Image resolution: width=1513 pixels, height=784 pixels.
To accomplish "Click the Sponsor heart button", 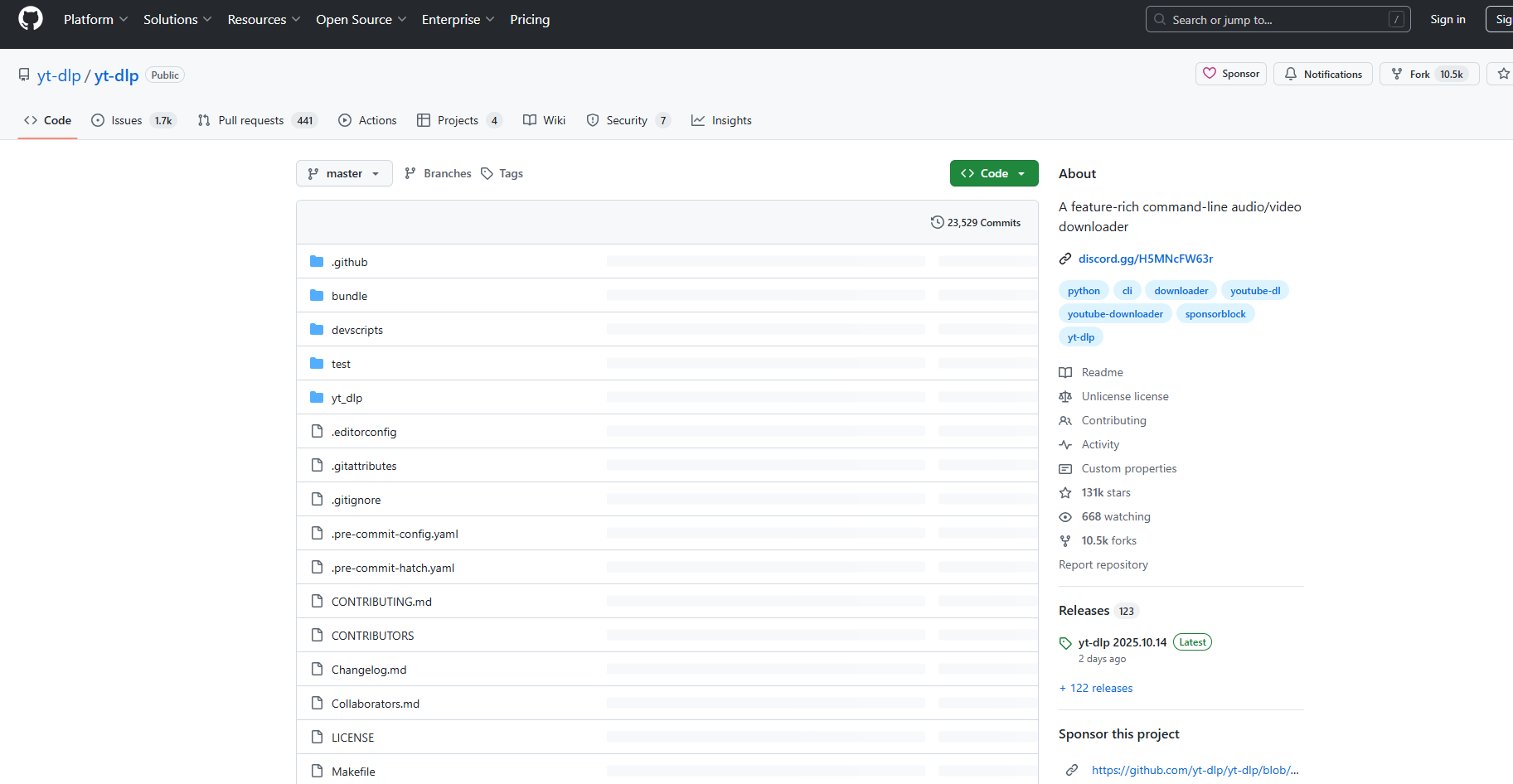I will 1231,74.
